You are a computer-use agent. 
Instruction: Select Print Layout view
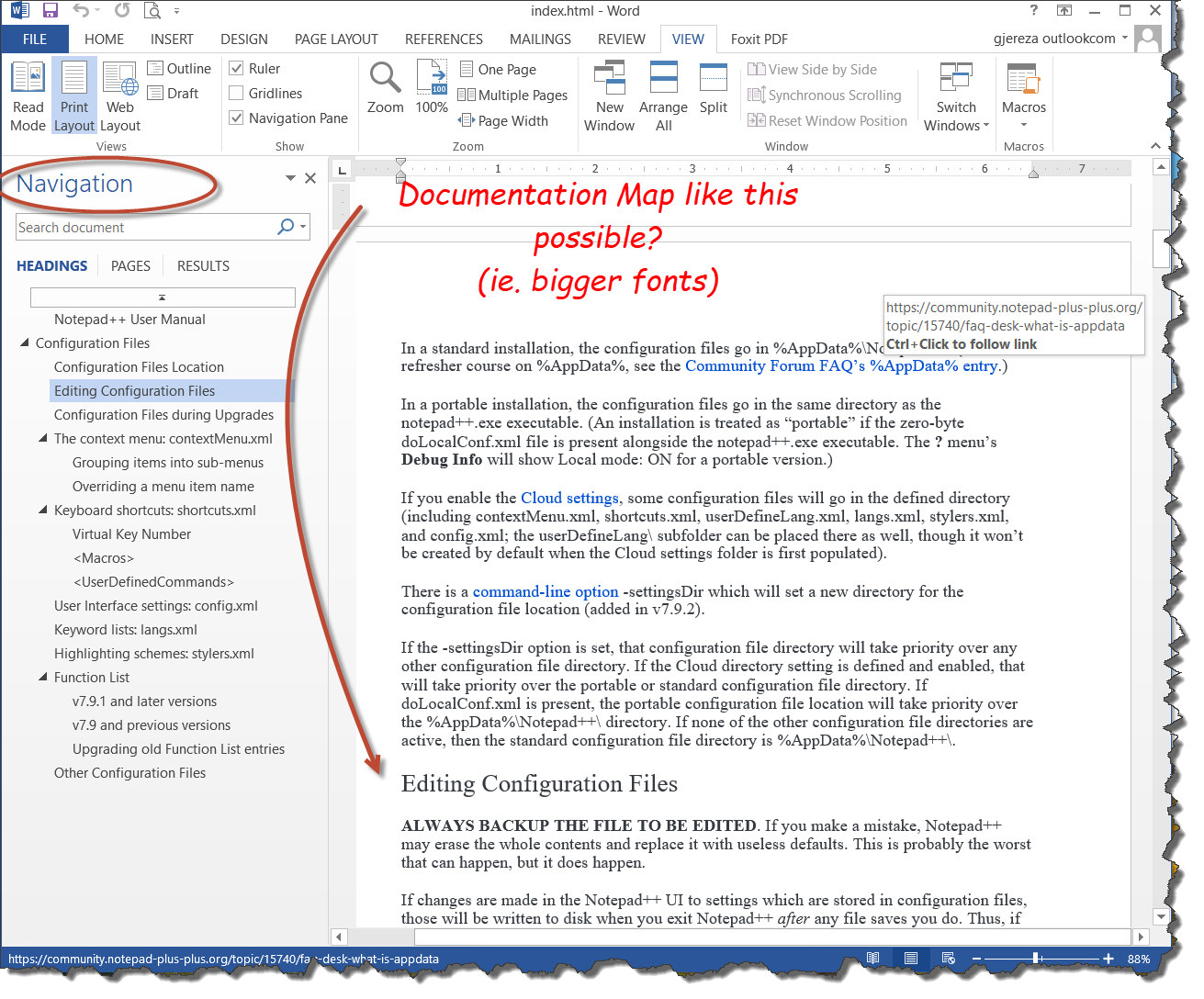[x=74, y=96]
